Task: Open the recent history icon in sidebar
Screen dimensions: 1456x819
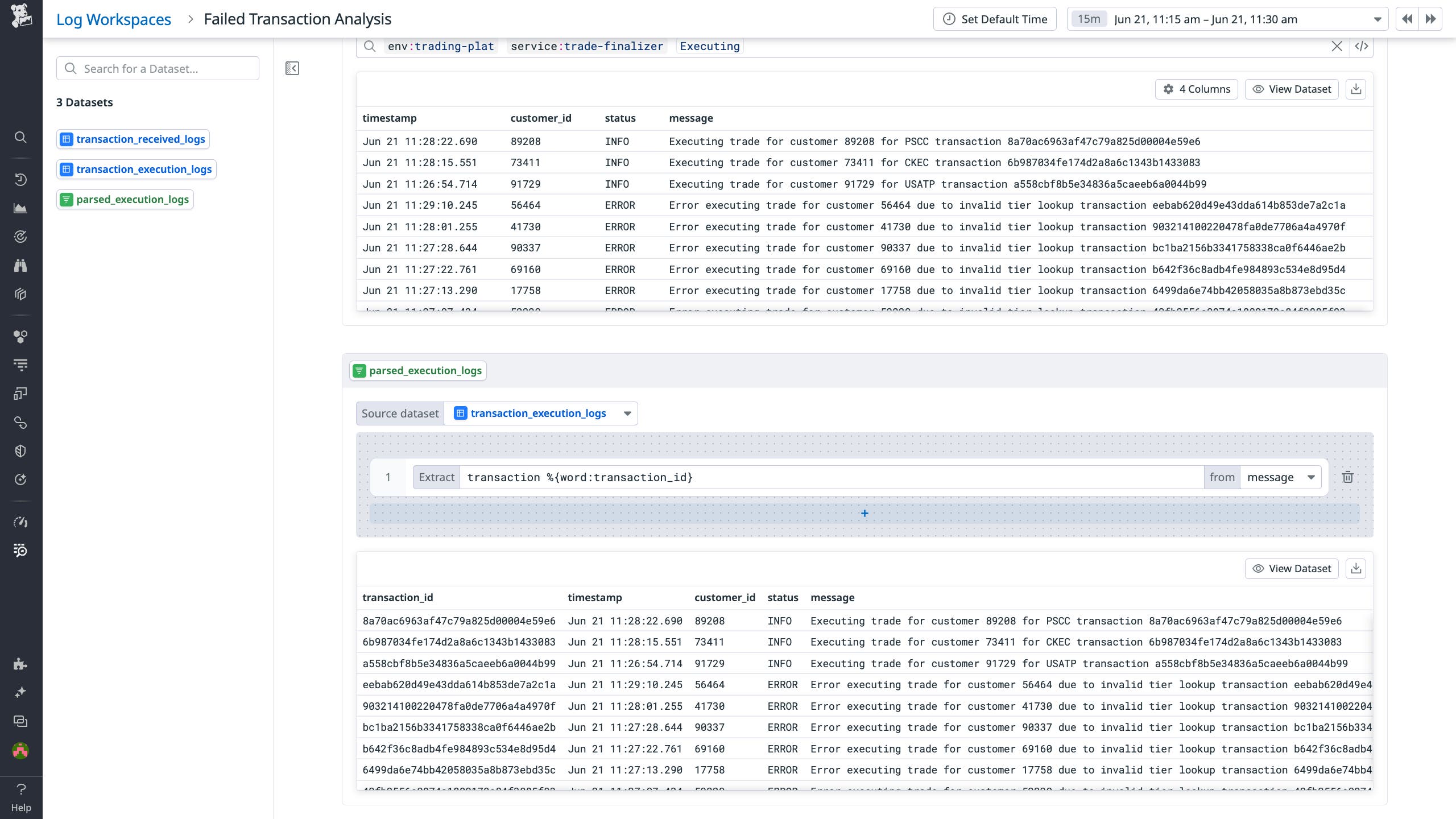Action: click(20, 179)
